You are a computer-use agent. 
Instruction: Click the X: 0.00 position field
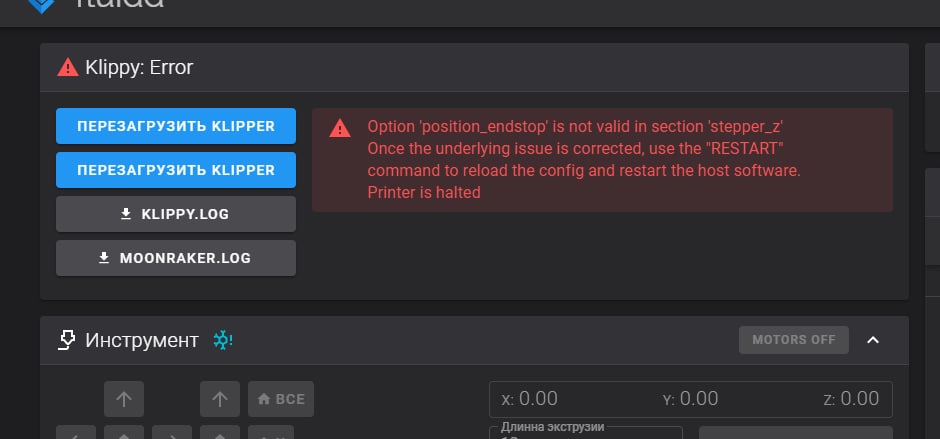tap(529, 399)
